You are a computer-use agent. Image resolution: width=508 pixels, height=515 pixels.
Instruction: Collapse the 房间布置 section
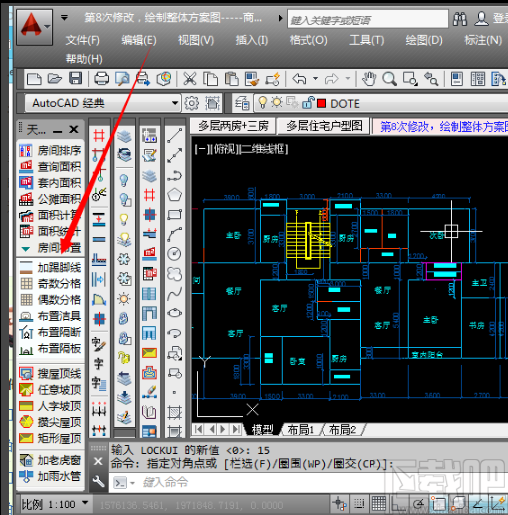click(26, 249)
